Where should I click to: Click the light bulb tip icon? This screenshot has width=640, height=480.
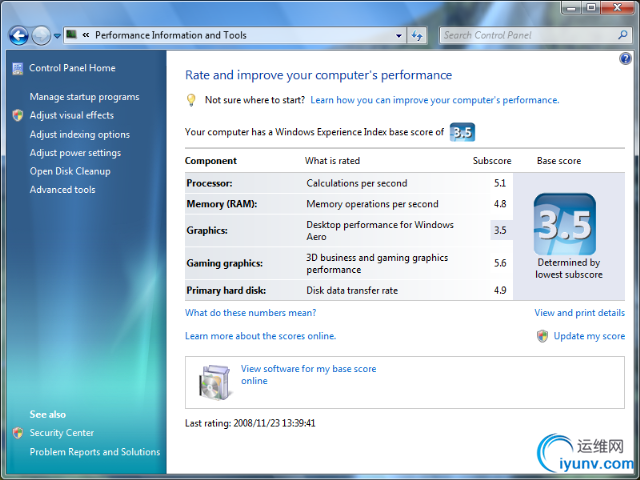click(x=191, y=100)
